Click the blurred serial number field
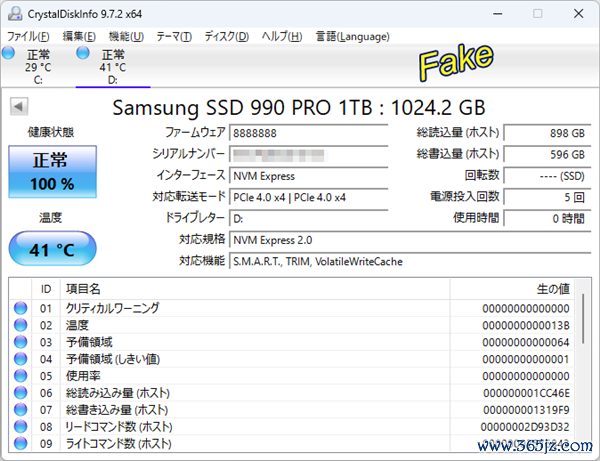The height and width of the screenshot is (461, 600). 308,155
